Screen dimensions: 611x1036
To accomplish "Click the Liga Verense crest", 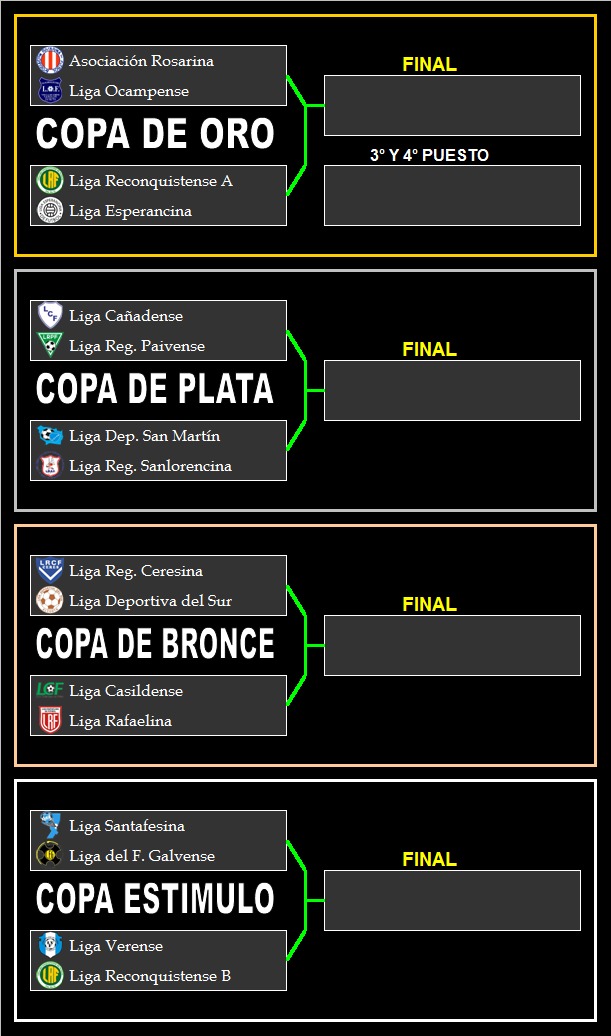I will point(50,946).
